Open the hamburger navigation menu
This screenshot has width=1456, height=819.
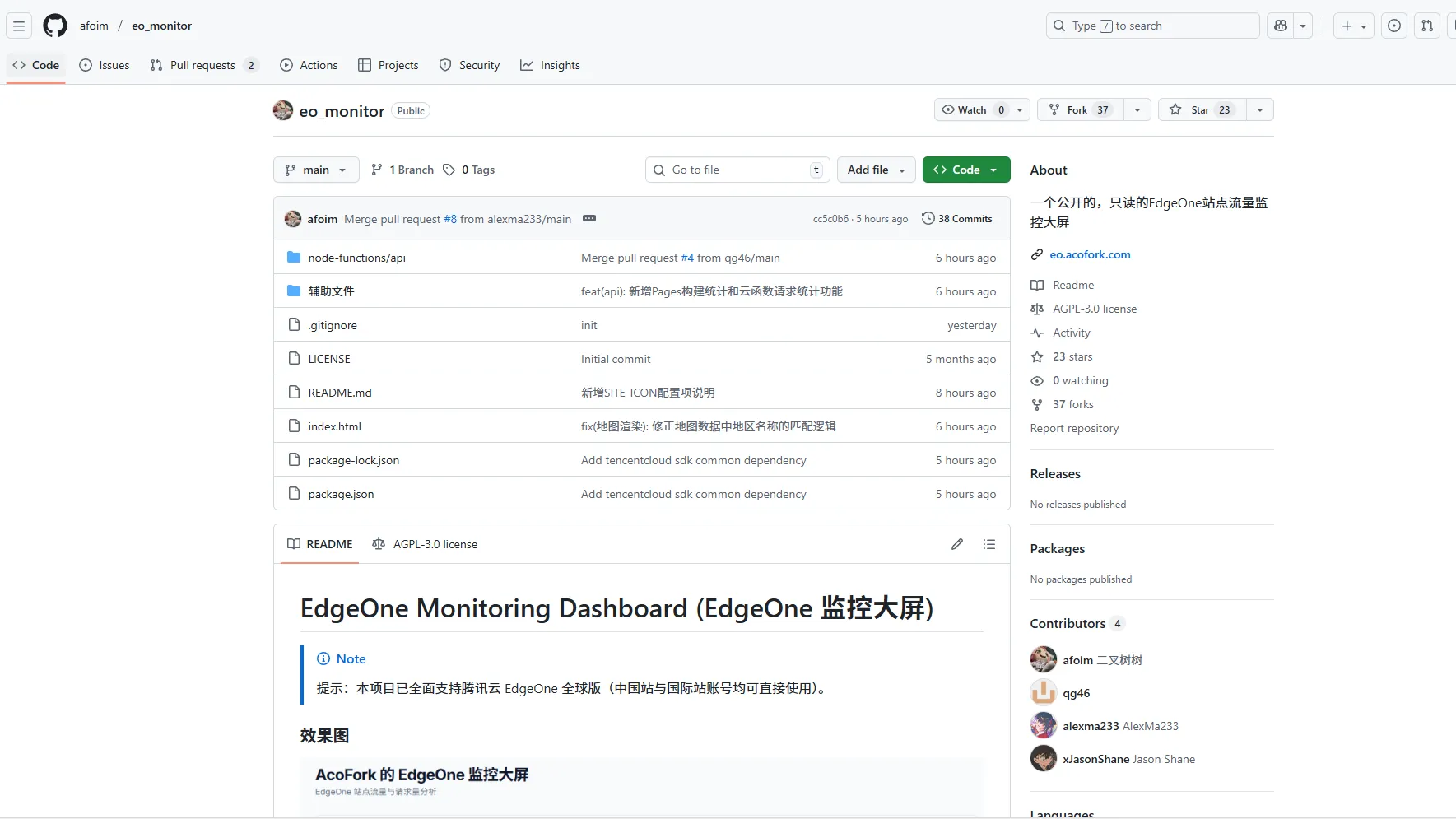pos(19,26)
